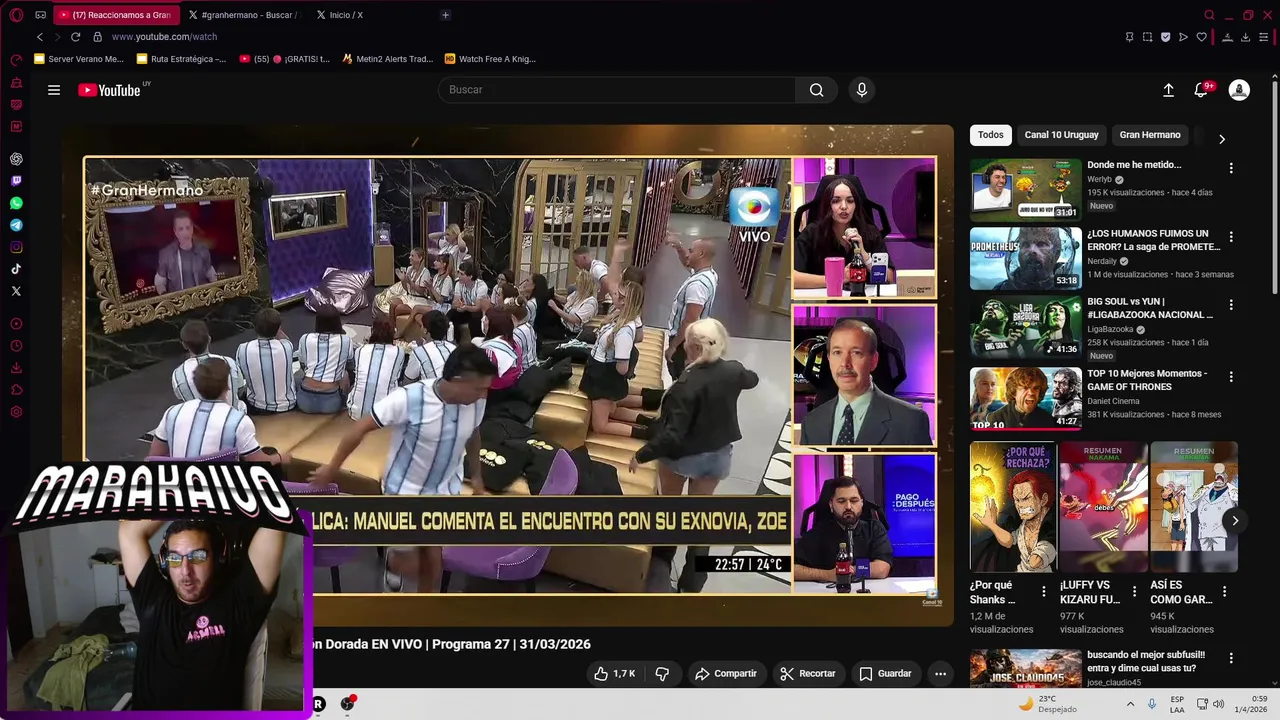The height and width of the screenshot is (720, 1280).
Task: Click the pinboard pin icon
Action: (x=1129, y=37)
